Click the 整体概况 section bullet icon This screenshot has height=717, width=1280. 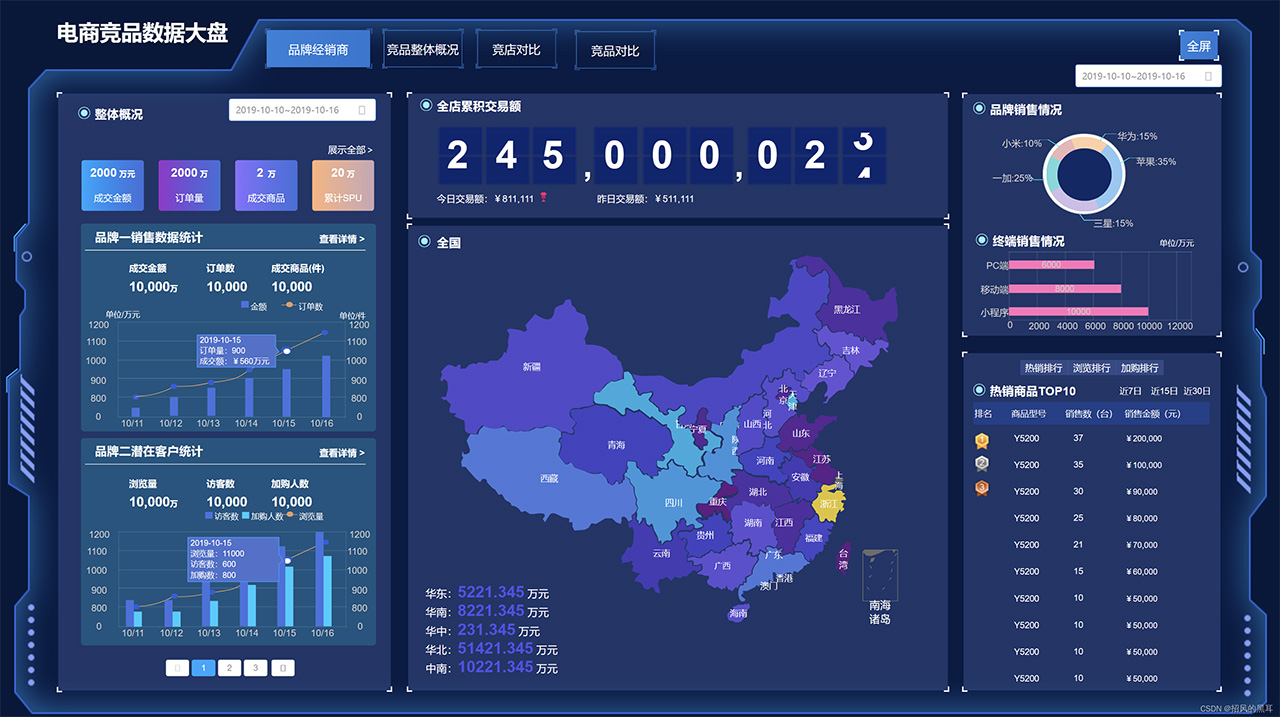tap(84, 113)
